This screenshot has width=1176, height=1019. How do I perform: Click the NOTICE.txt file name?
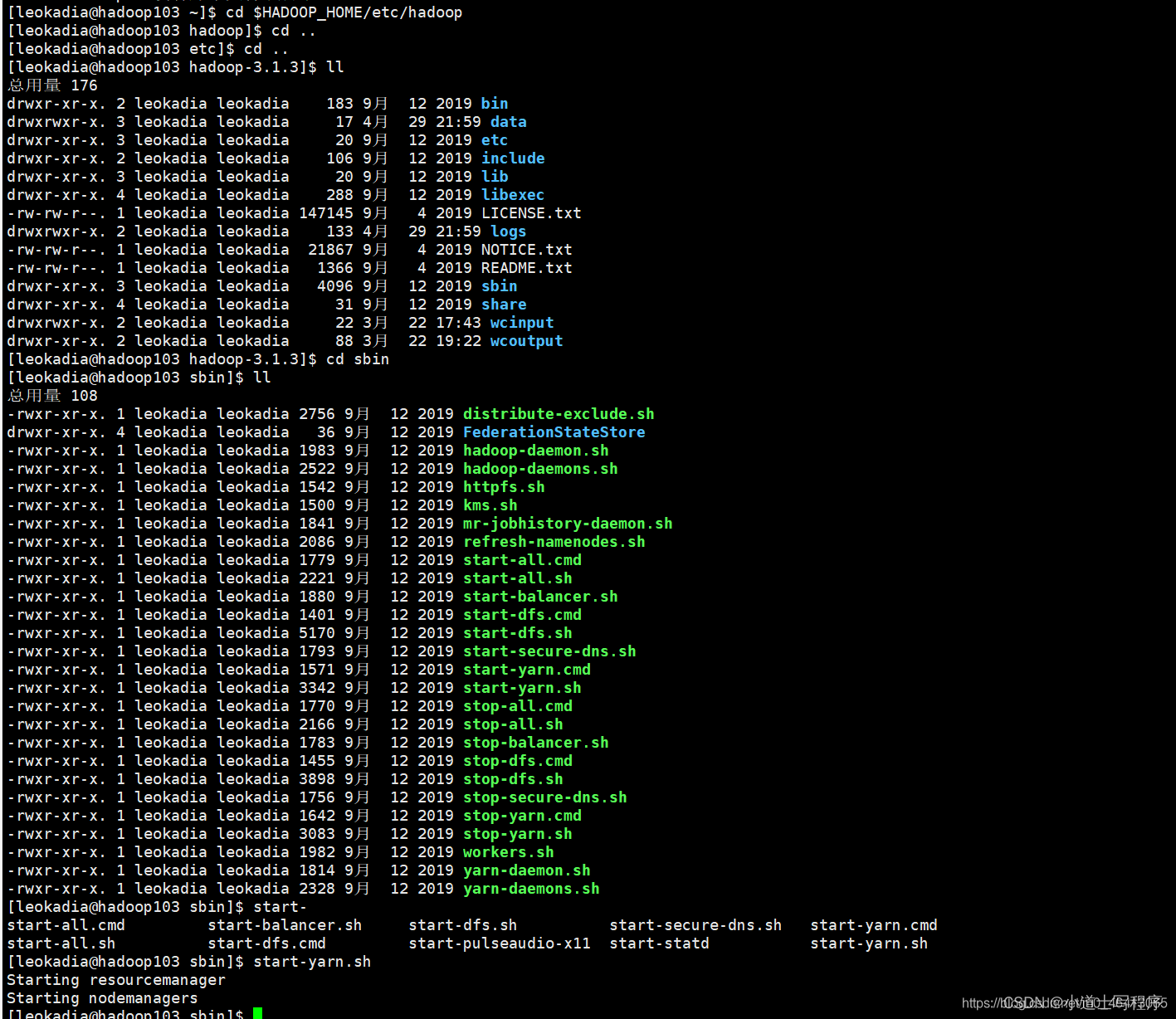coord(527,250)
